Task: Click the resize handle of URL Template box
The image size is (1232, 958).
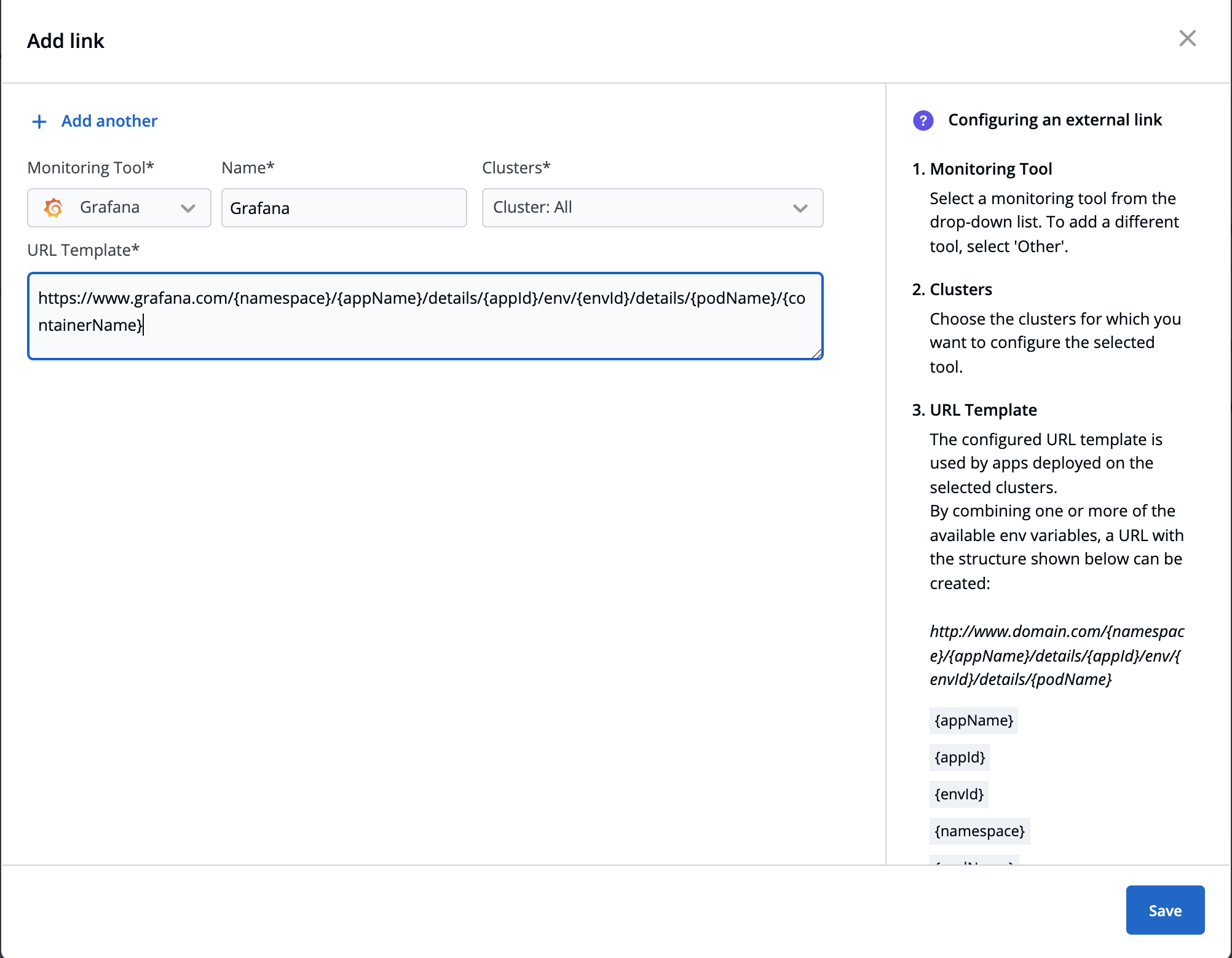Action: (818, 354)
